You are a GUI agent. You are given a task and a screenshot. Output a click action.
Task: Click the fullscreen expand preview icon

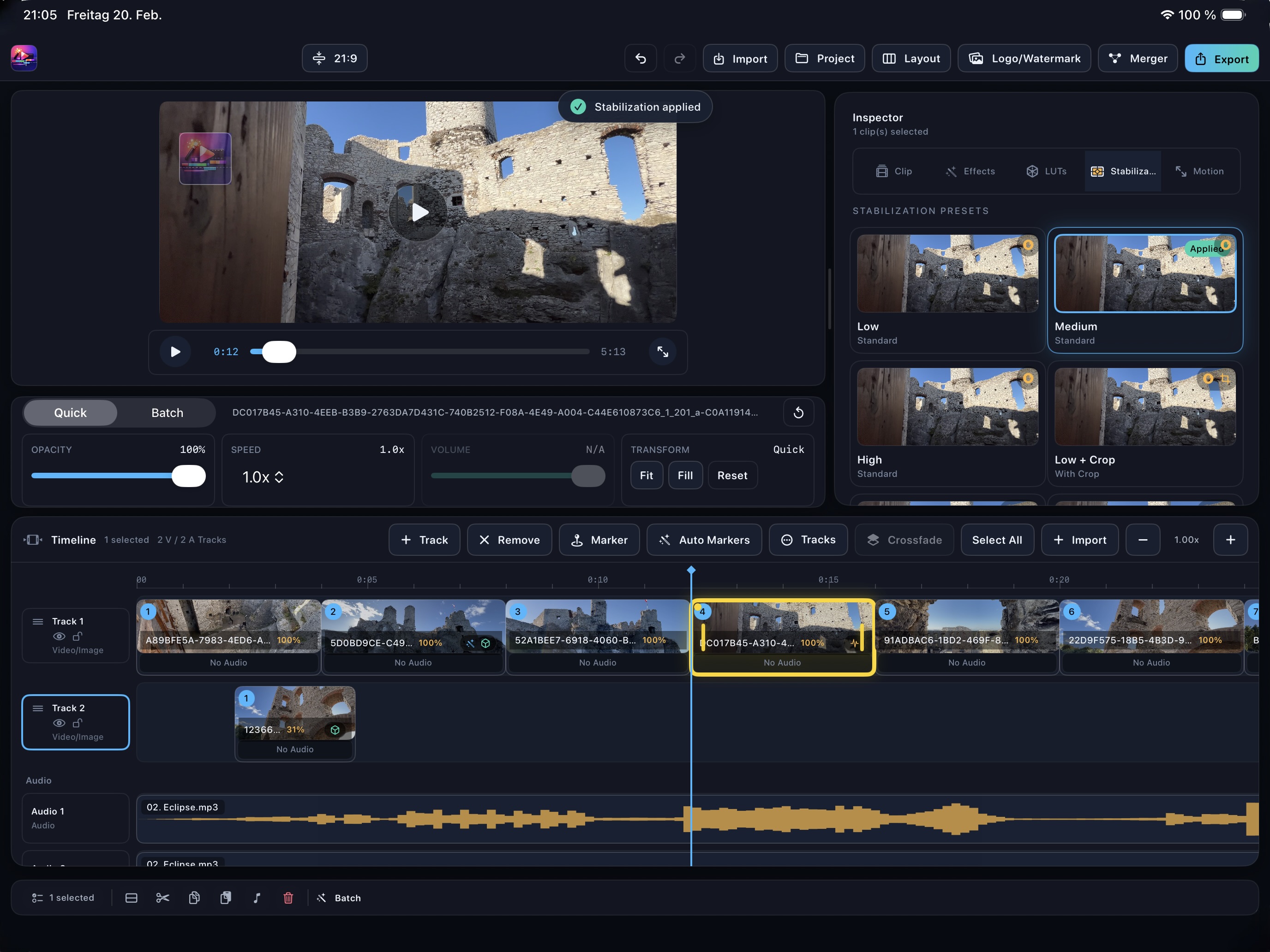pos(663,352)
